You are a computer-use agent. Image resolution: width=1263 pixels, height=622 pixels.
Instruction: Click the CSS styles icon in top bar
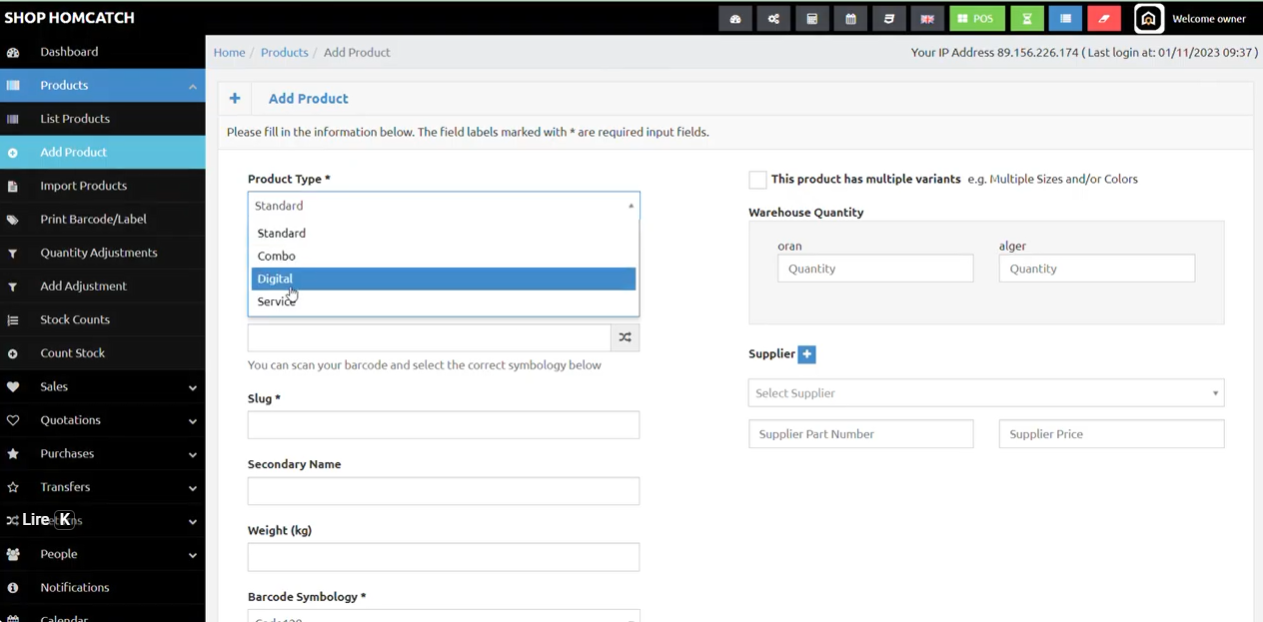pos(889,19)
